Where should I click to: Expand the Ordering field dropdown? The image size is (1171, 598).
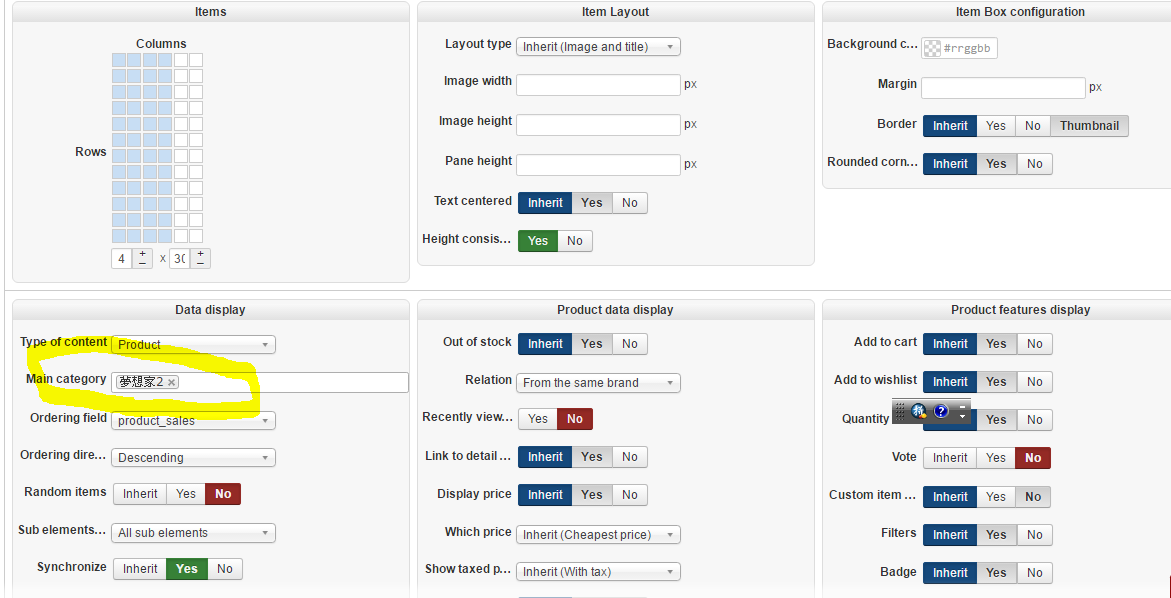click(x=193, y=421)
